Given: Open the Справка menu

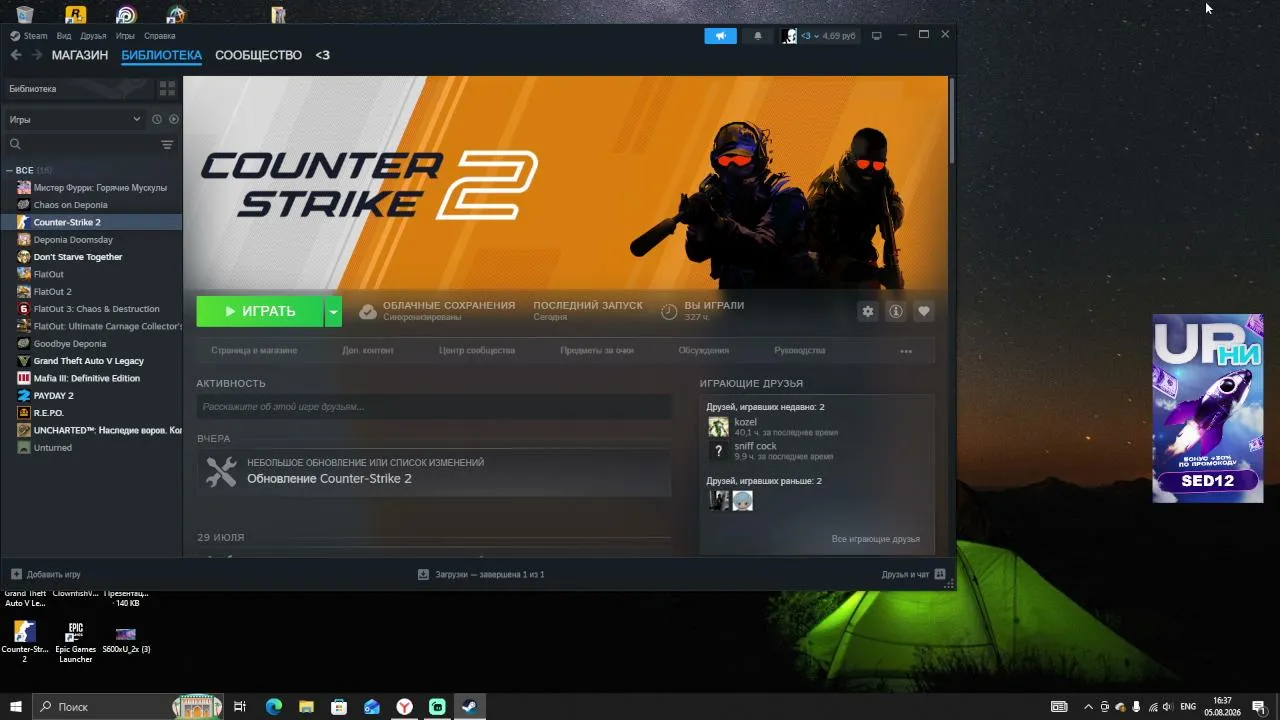Looking at the screenshot, I should point(160,36).
